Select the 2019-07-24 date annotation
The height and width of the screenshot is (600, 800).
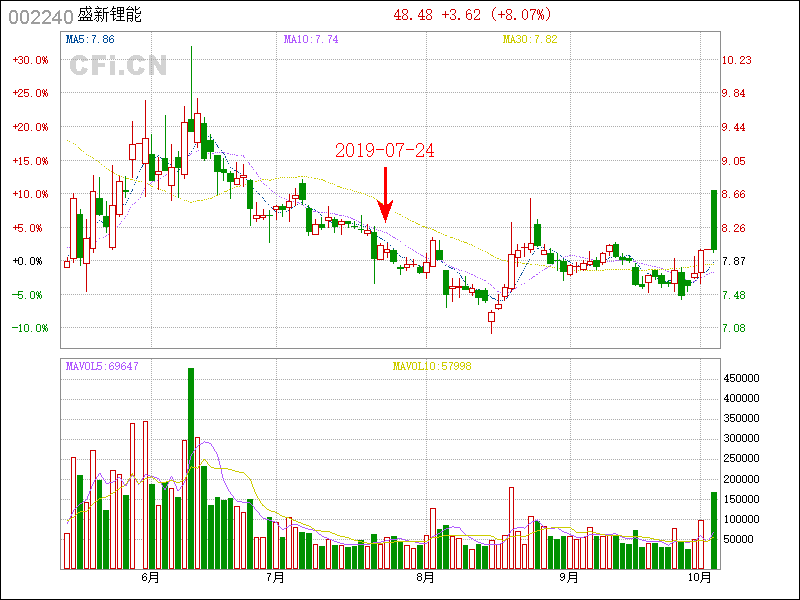click(385, 150)
